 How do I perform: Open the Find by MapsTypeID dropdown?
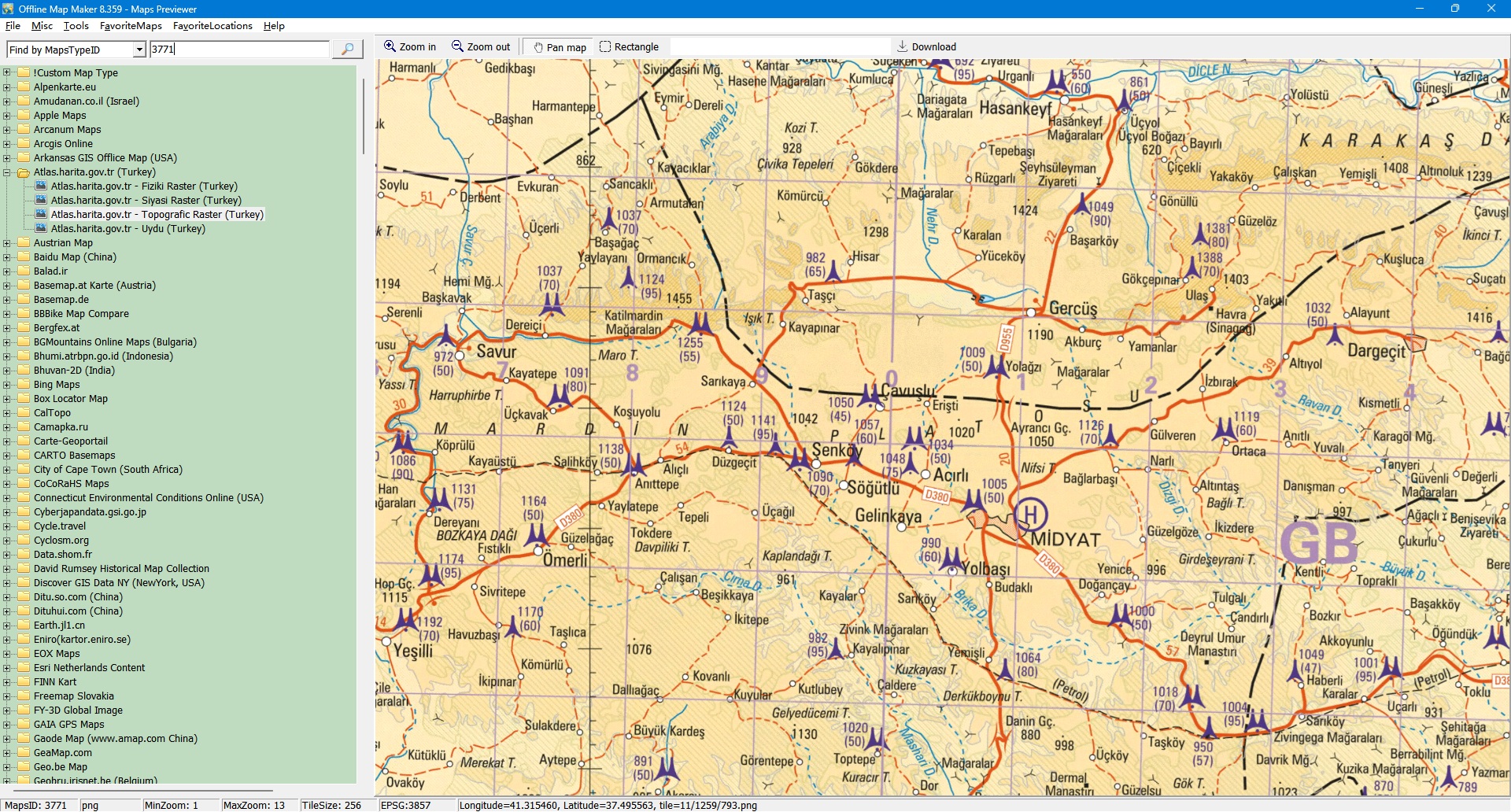pos(139,50)
